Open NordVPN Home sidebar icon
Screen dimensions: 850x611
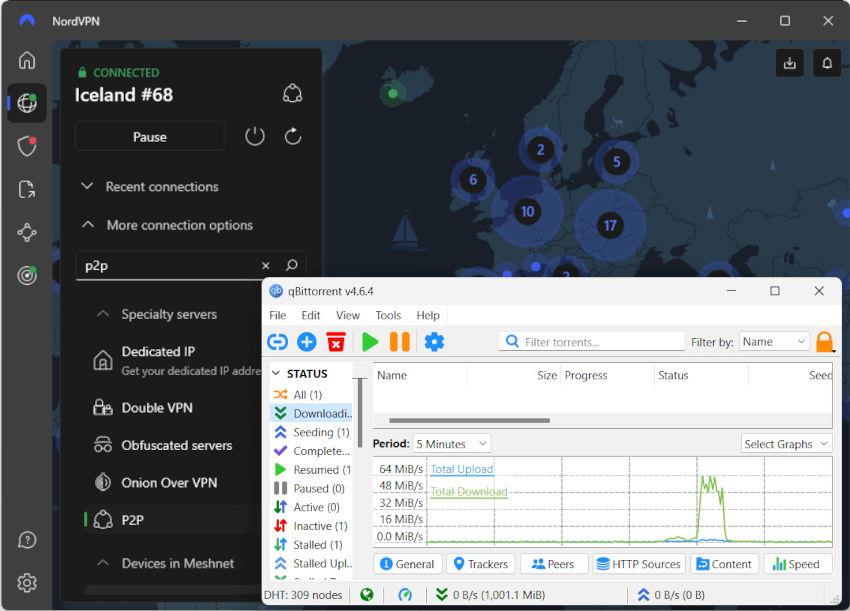27,60
